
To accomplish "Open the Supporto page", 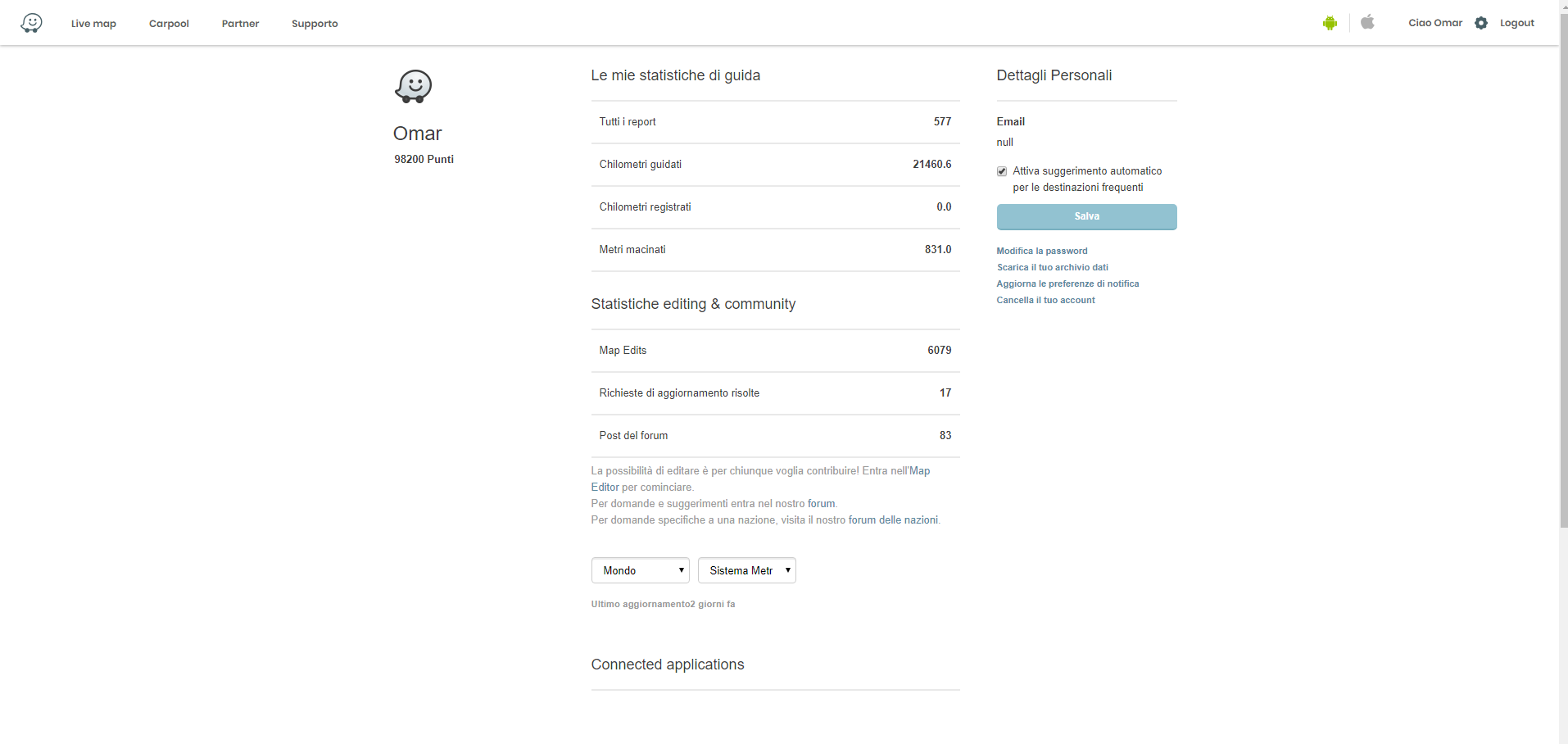I will (x=315, y=24).
